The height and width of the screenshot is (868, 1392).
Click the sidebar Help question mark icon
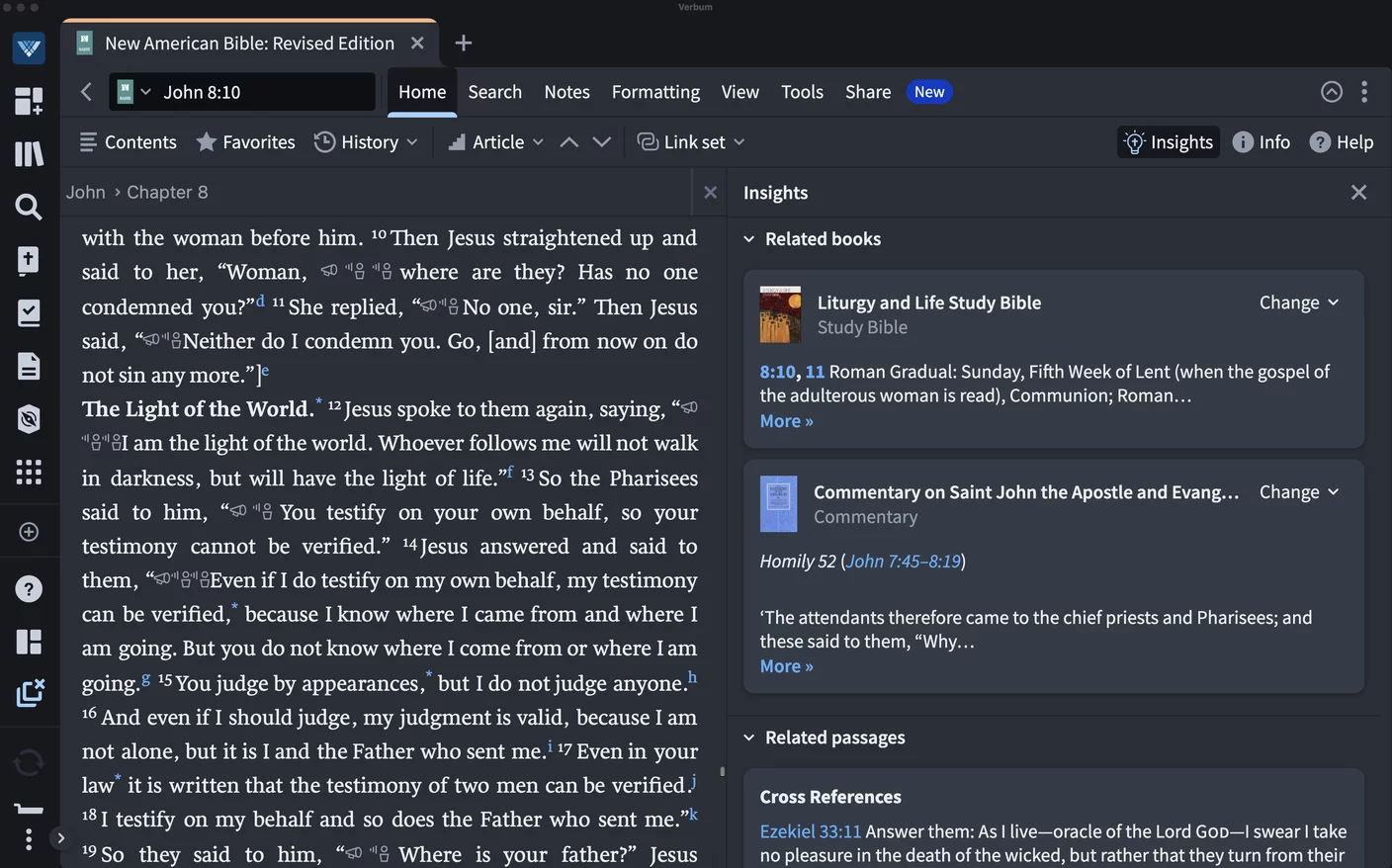(x=29, y=589)
